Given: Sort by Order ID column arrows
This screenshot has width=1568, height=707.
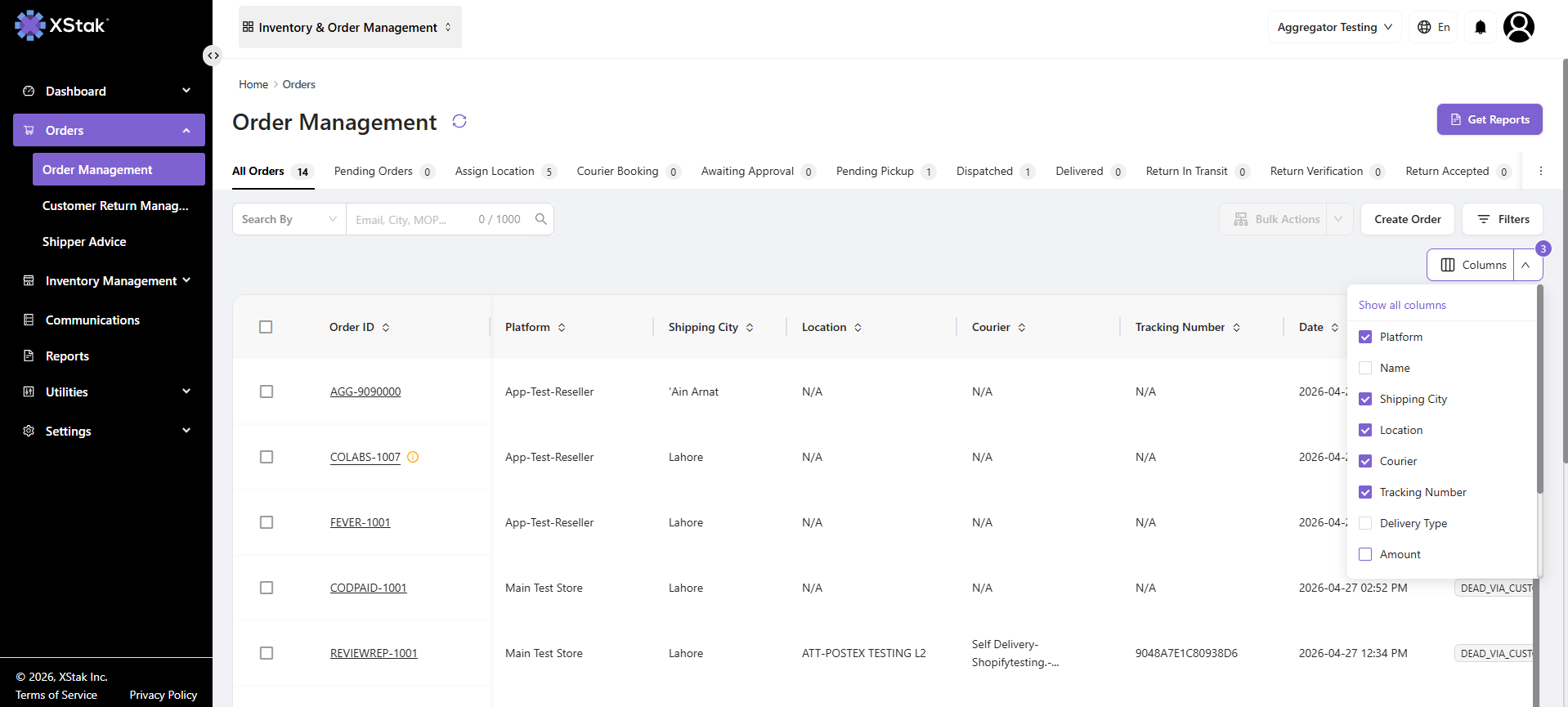Looking at the screenshot, I should (386, 327).
